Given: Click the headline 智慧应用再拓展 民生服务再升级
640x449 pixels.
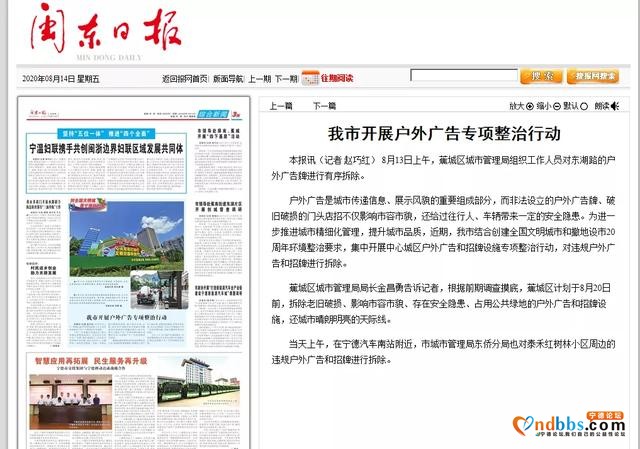Looking at the screenshot, I should (91, 361).
